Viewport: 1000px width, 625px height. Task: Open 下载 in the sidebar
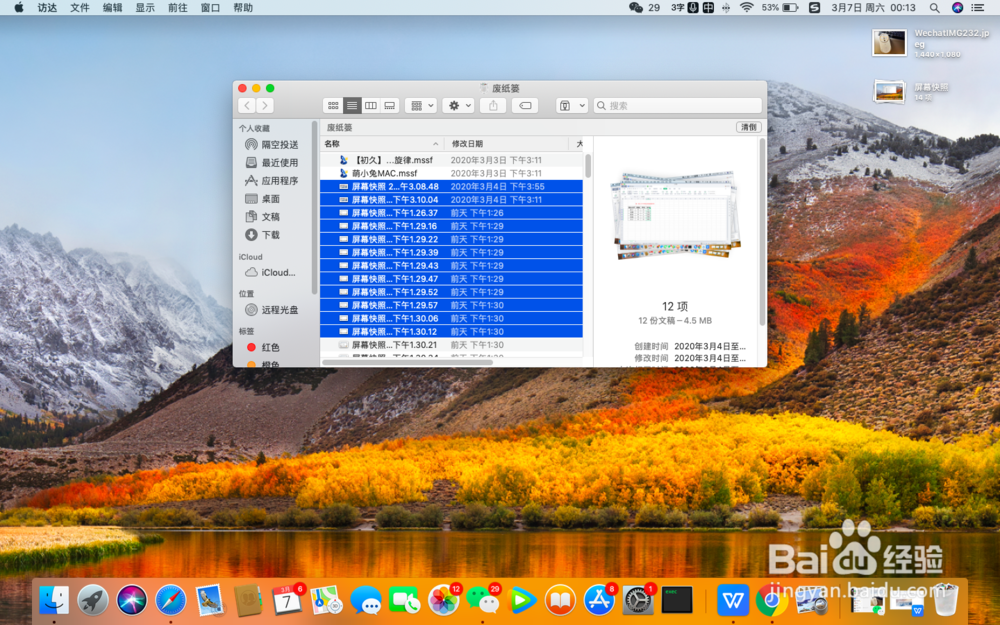point(263,235)
